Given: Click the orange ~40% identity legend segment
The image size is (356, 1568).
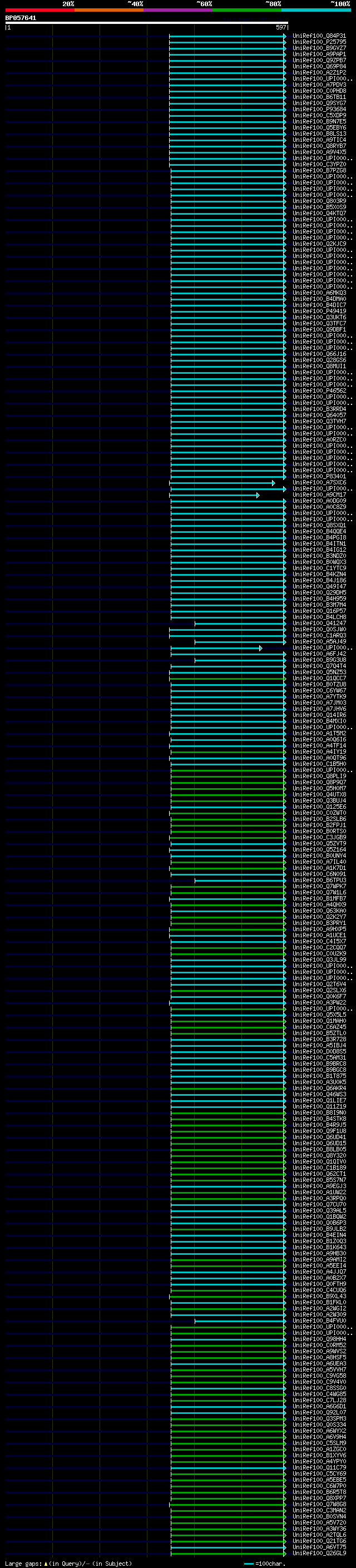Looking at the screenshot, I should pos(109,10).
